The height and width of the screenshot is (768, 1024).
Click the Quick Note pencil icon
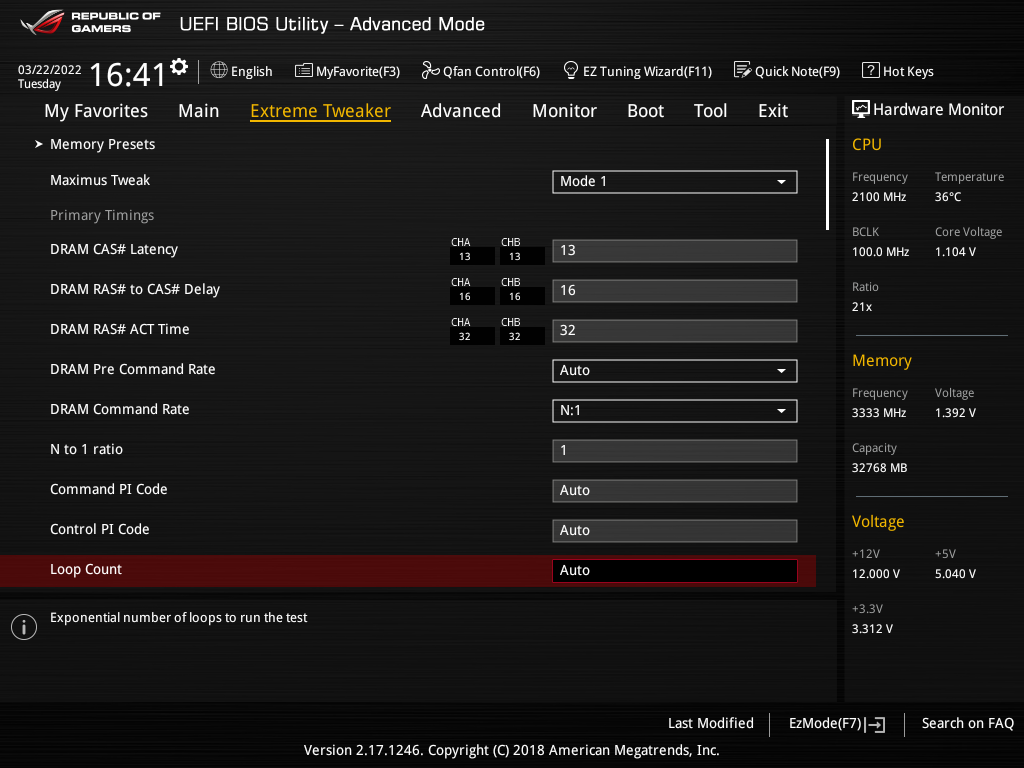[743, 71]
